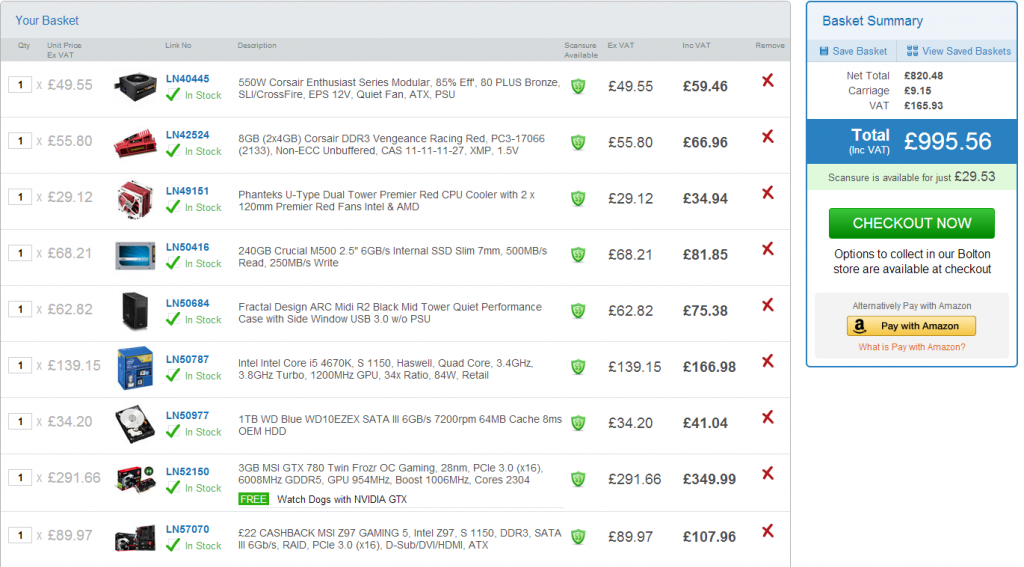Remove the MSI Z97 GAMING 5 item
The image size is (1024, 567).
point(768,532)
